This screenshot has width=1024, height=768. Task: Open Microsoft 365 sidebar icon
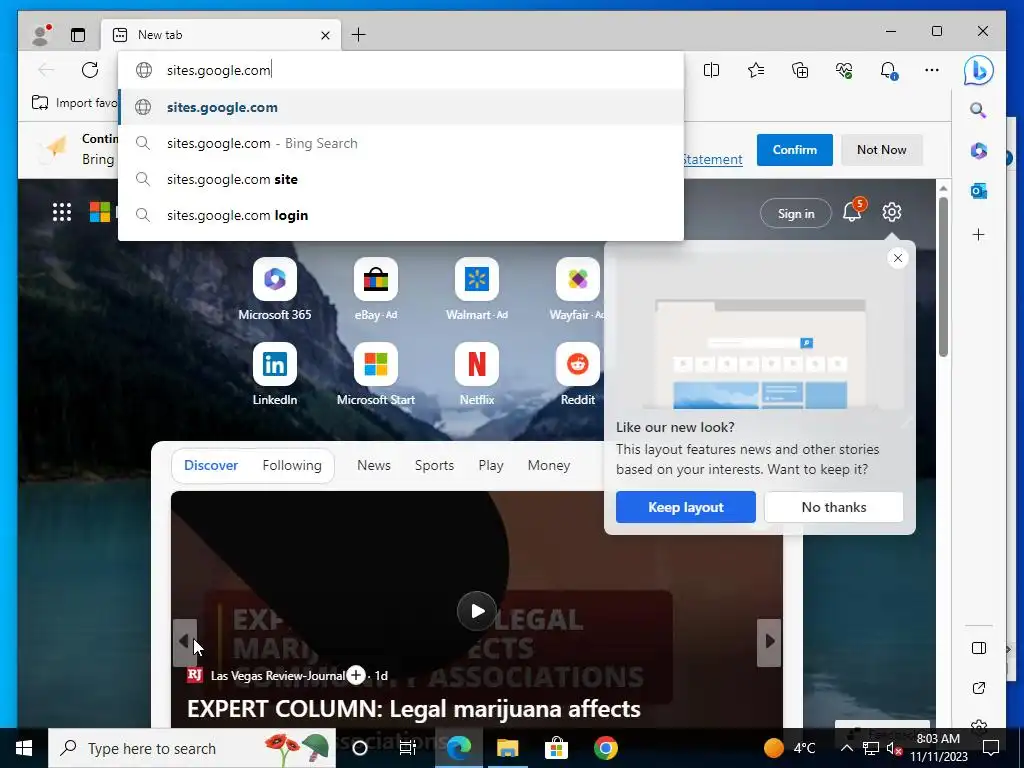tap(978, 151)
